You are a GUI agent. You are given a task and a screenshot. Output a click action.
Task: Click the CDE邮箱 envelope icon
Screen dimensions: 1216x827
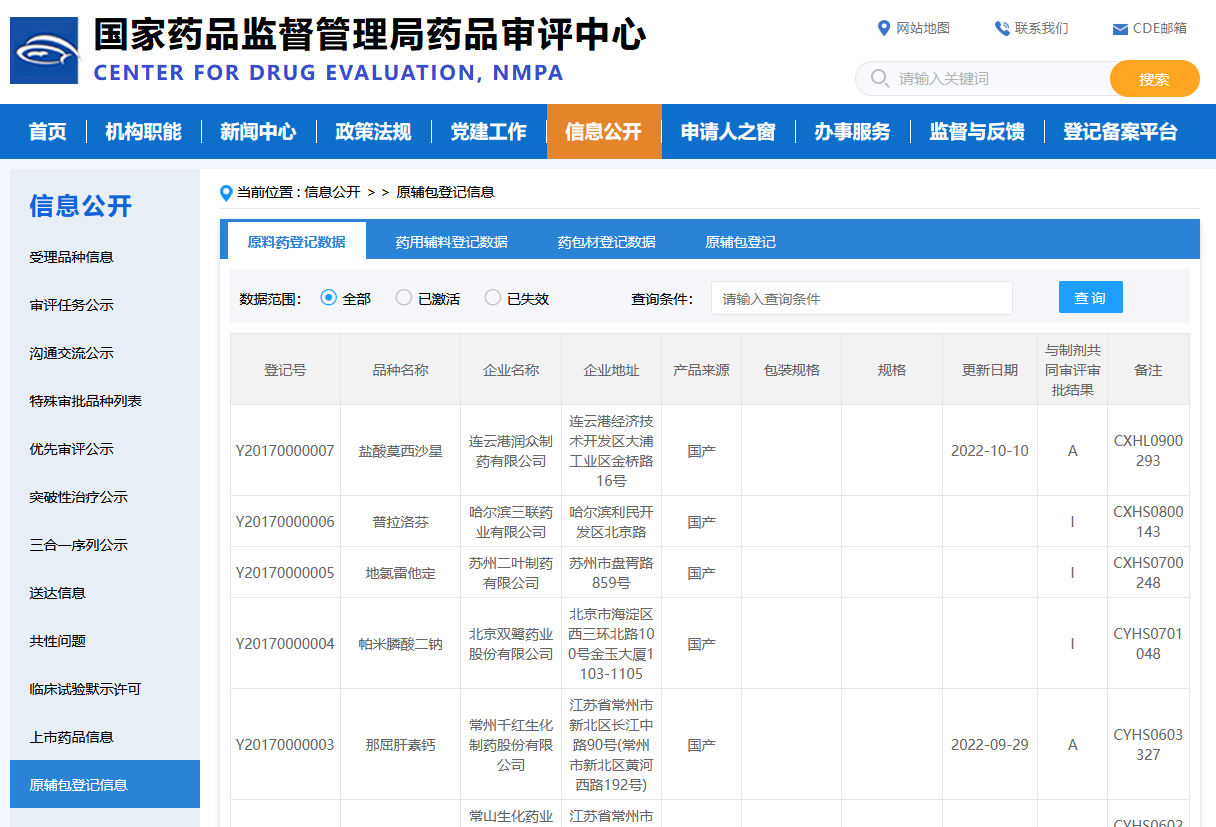(x=1120, y=29)
